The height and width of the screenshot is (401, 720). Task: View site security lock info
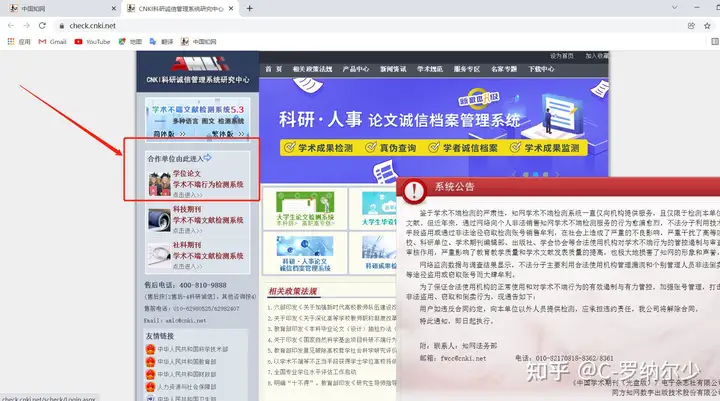pyautogui.click(x=62, y=26)
